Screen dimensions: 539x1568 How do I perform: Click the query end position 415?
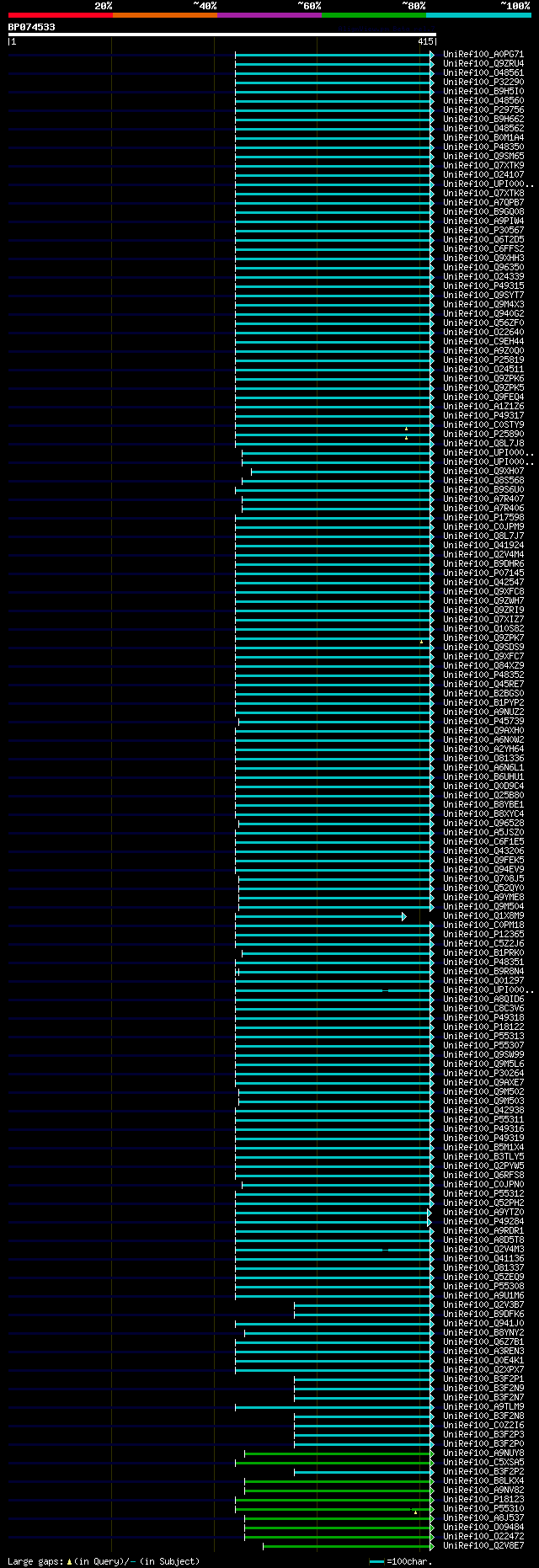coord(424,41)
